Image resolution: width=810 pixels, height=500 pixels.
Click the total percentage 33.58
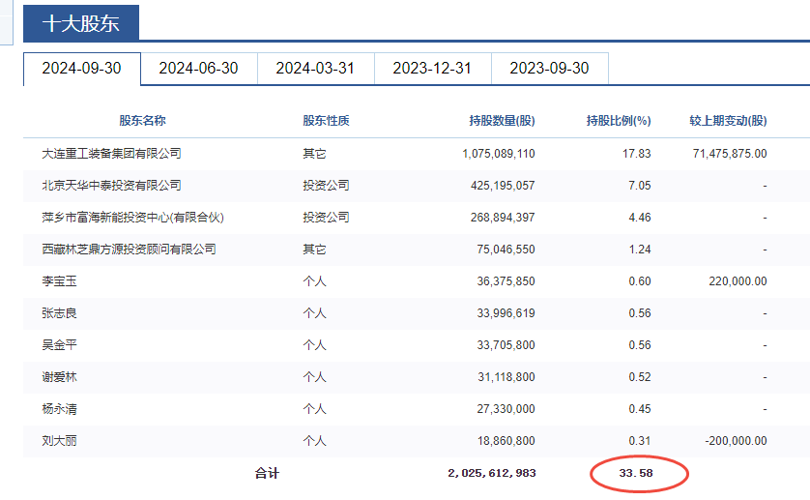point(636,473)
